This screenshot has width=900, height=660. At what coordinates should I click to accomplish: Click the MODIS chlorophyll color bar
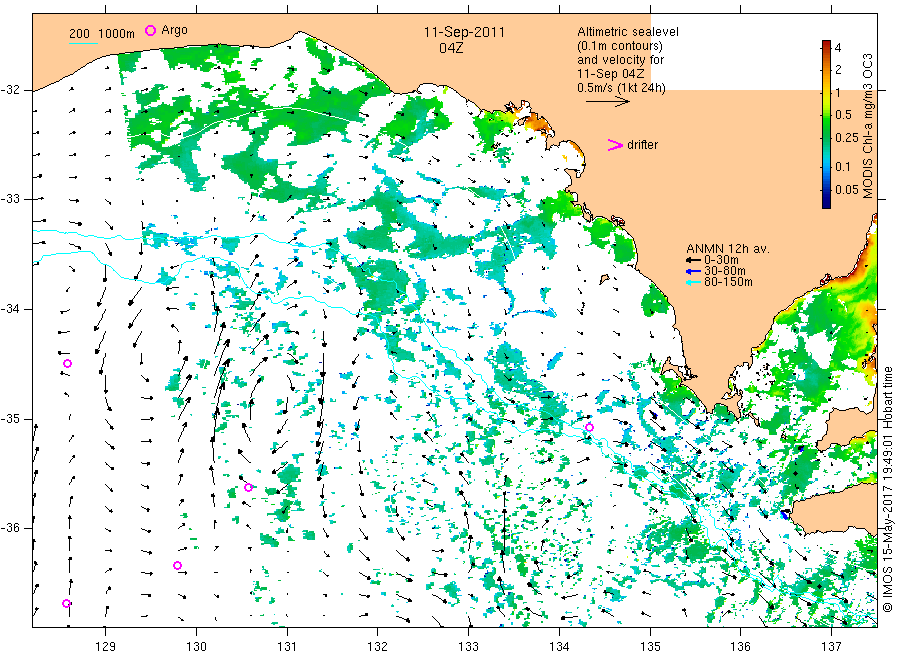point(826,124)
